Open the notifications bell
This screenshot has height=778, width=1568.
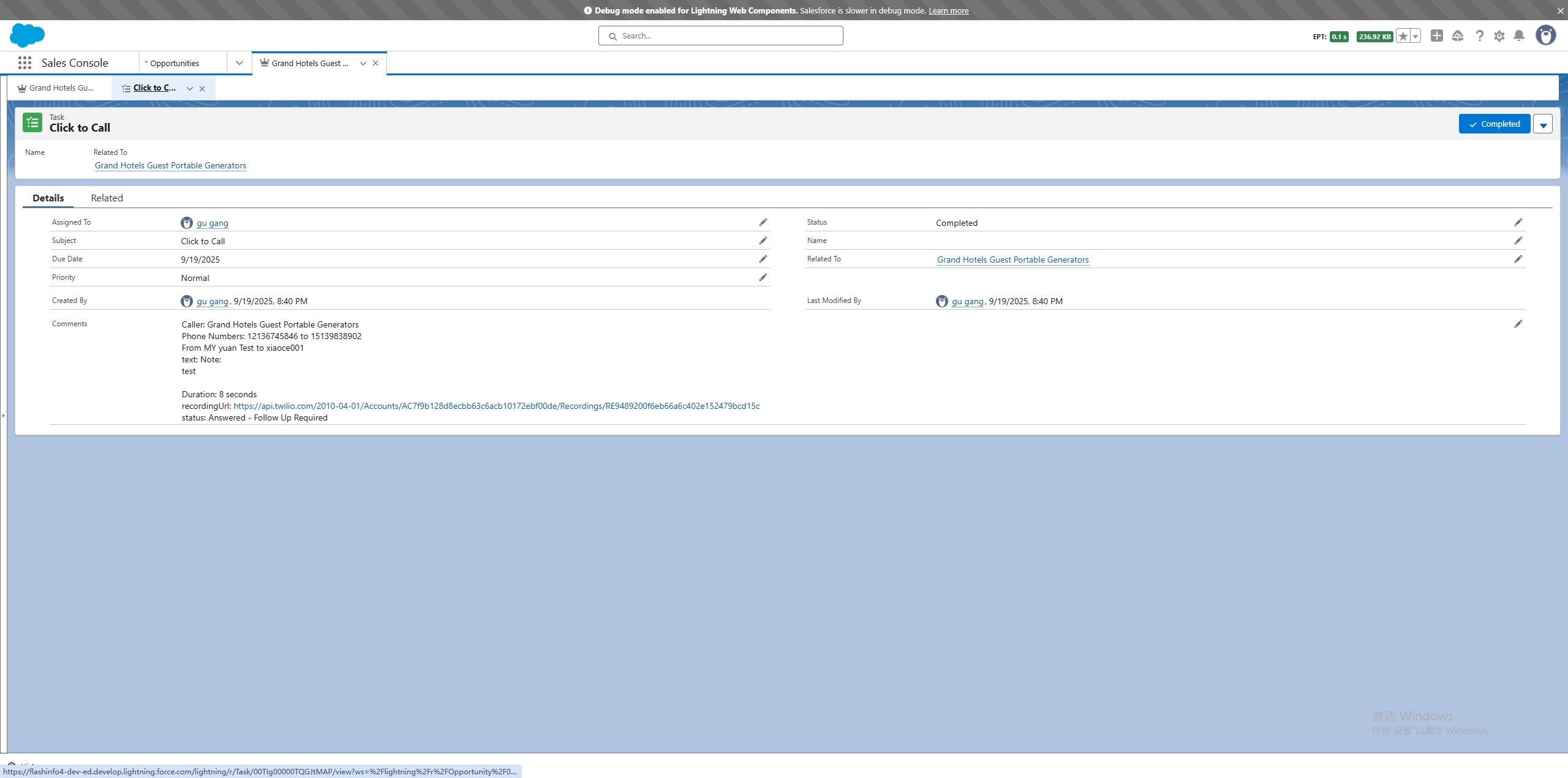tap(1519, 36)
